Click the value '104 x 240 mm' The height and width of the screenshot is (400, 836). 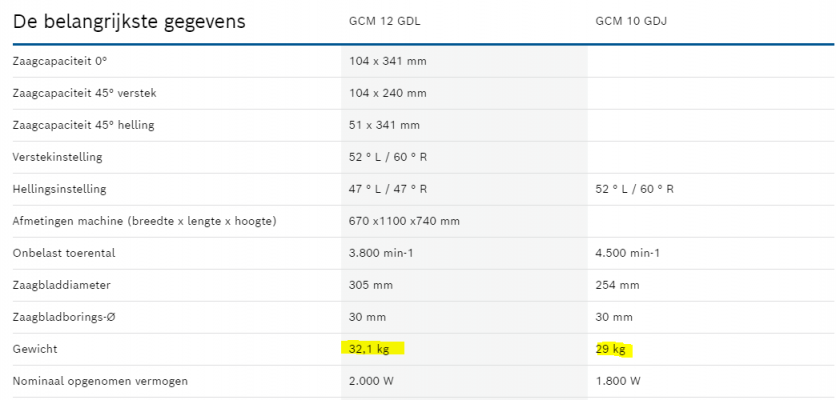(x=388, y=93)
